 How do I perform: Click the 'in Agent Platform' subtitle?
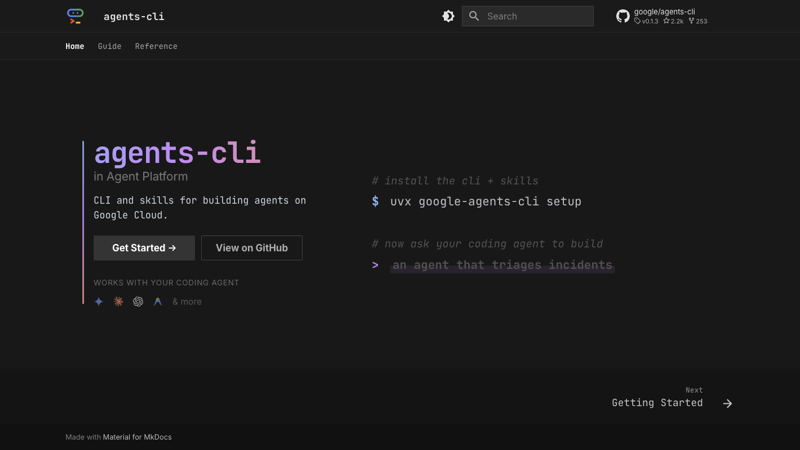pos(140,177)
